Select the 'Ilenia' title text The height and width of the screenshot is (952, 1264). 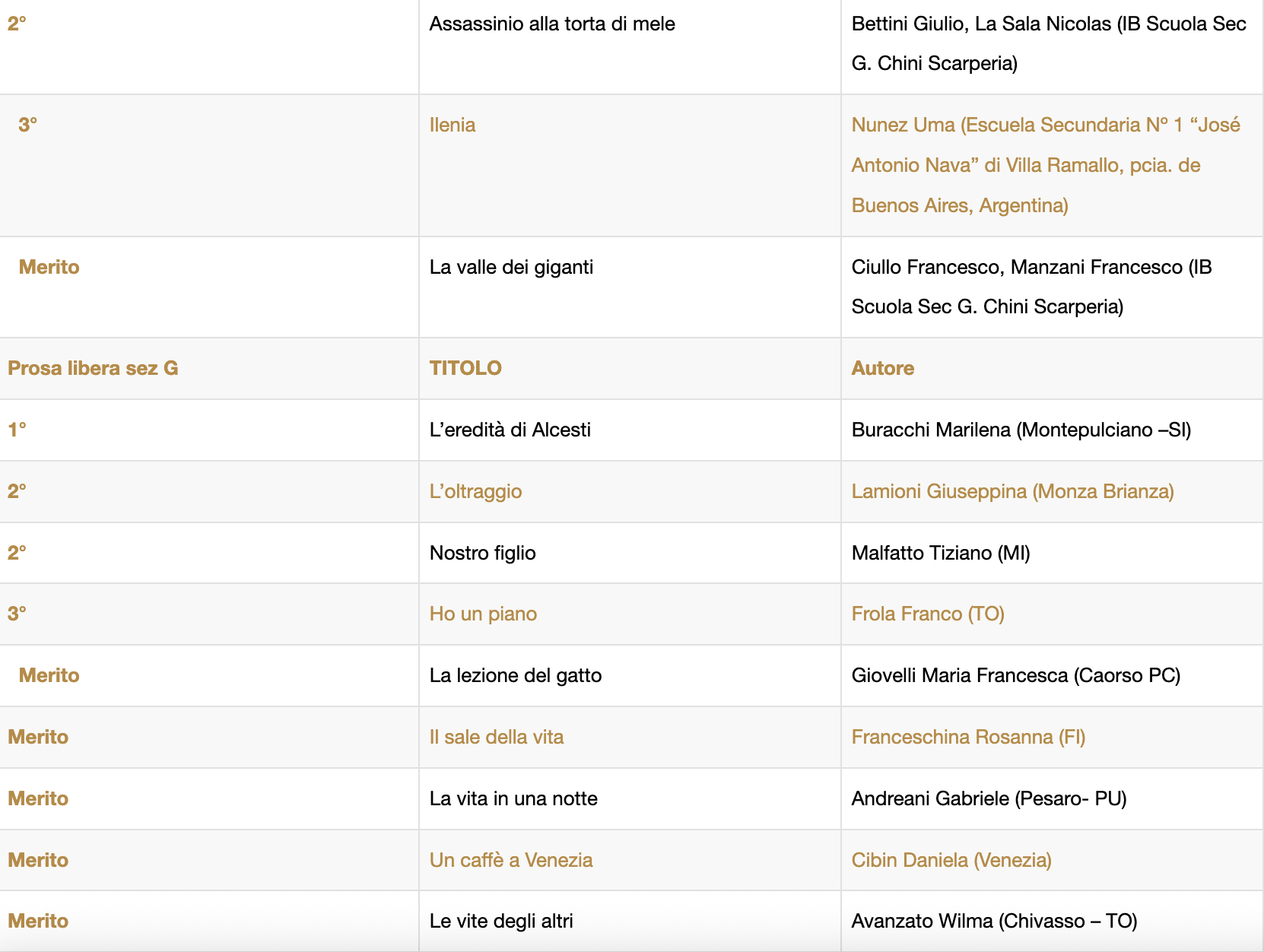[453, 125]
